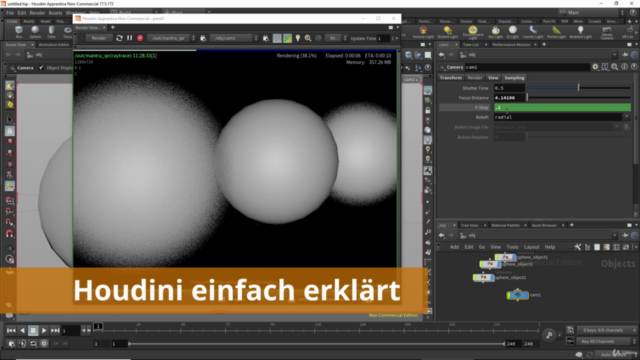Click the search icon in the parameter pane
The image size is (640, 360).
click(x=615, y=67)
